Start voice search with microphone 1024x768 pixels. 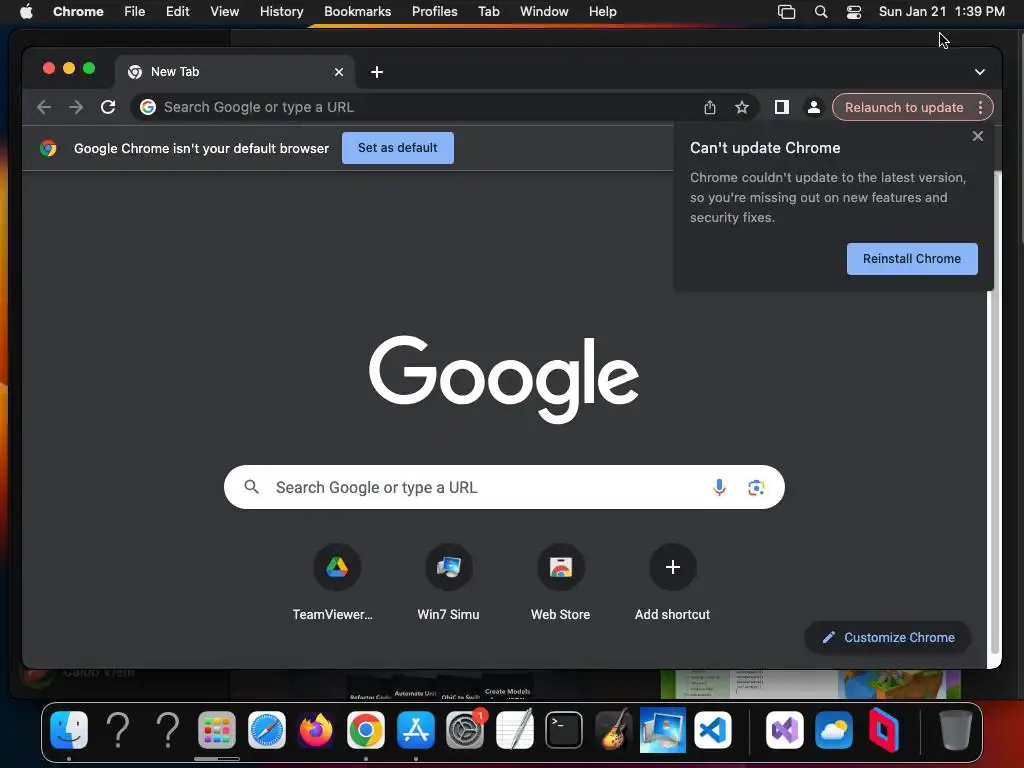(719, 487)
